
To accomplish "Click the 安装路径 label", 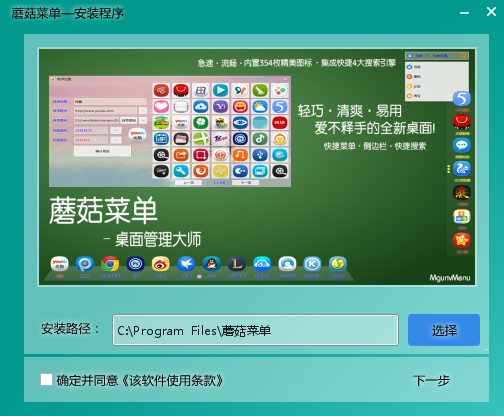I will (70, 329).
